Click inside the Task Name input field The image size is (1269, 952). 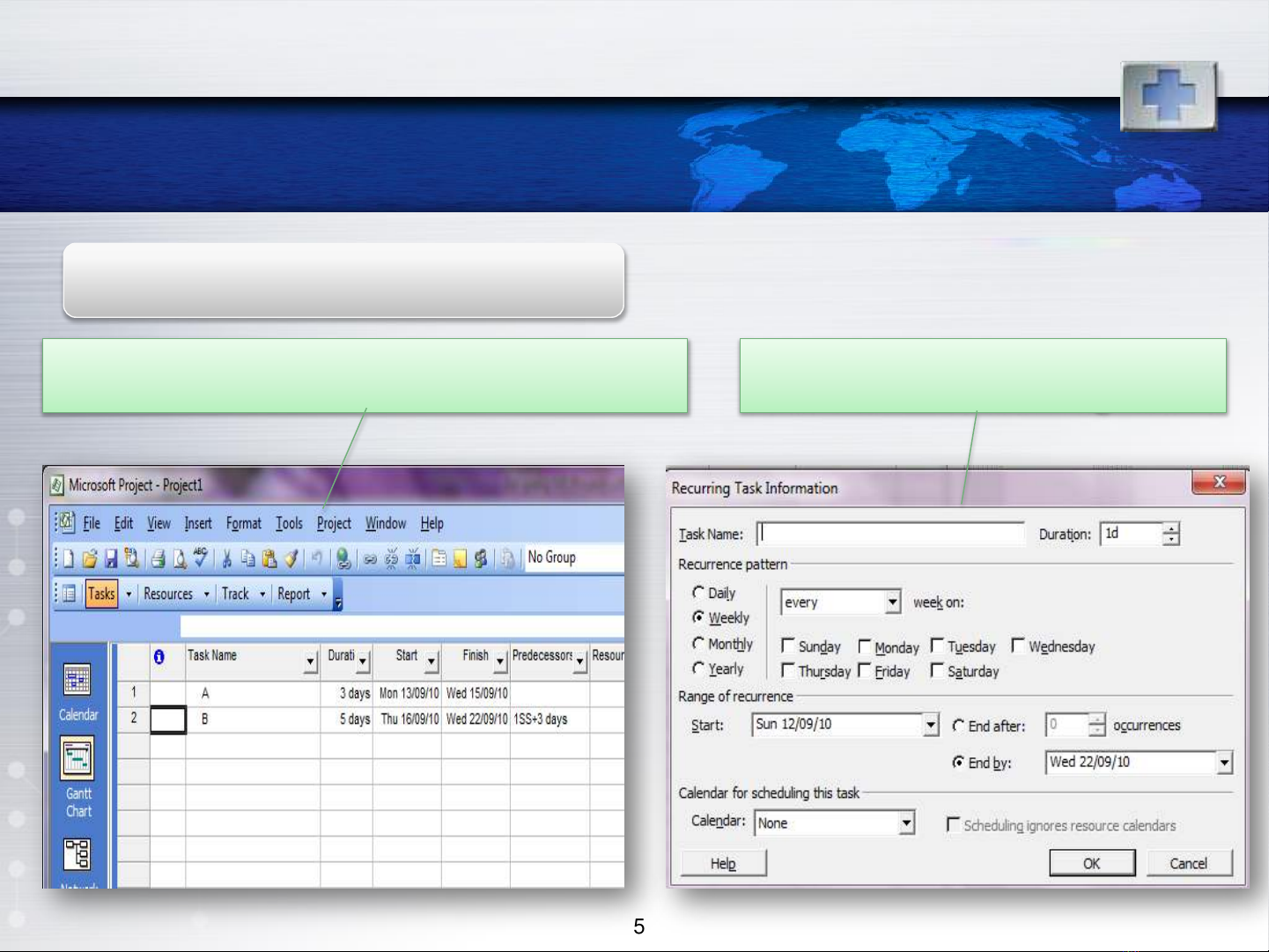point(890,534)
